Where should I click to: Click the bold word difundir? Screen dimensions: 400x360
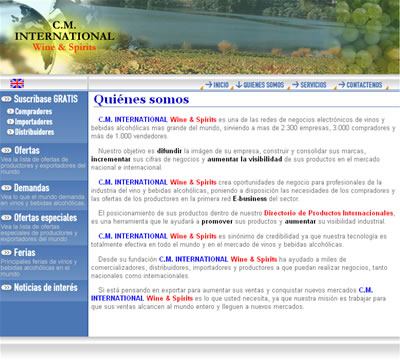(169, 151)
